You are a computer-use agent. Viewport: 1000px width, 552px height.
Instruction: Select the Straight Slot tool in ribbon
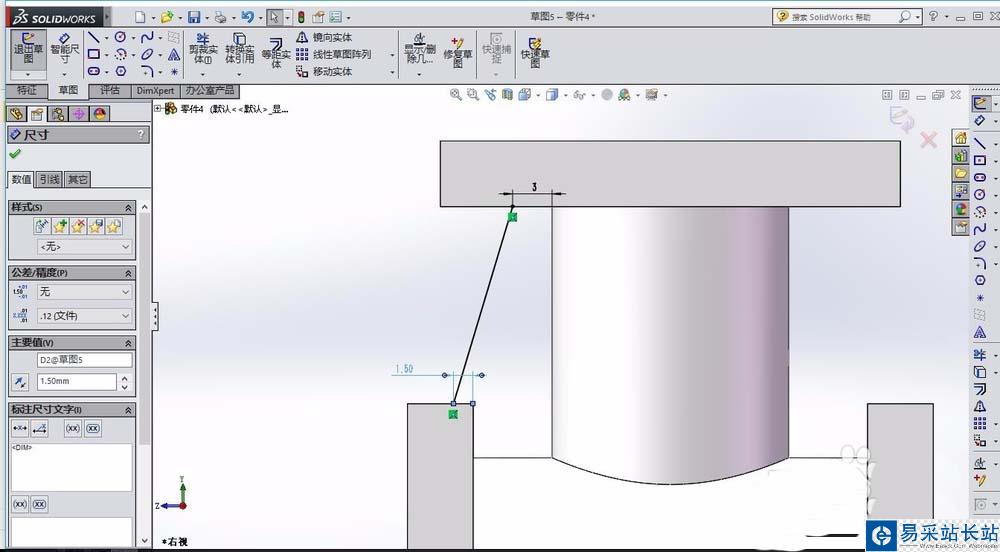click(94, 71)
